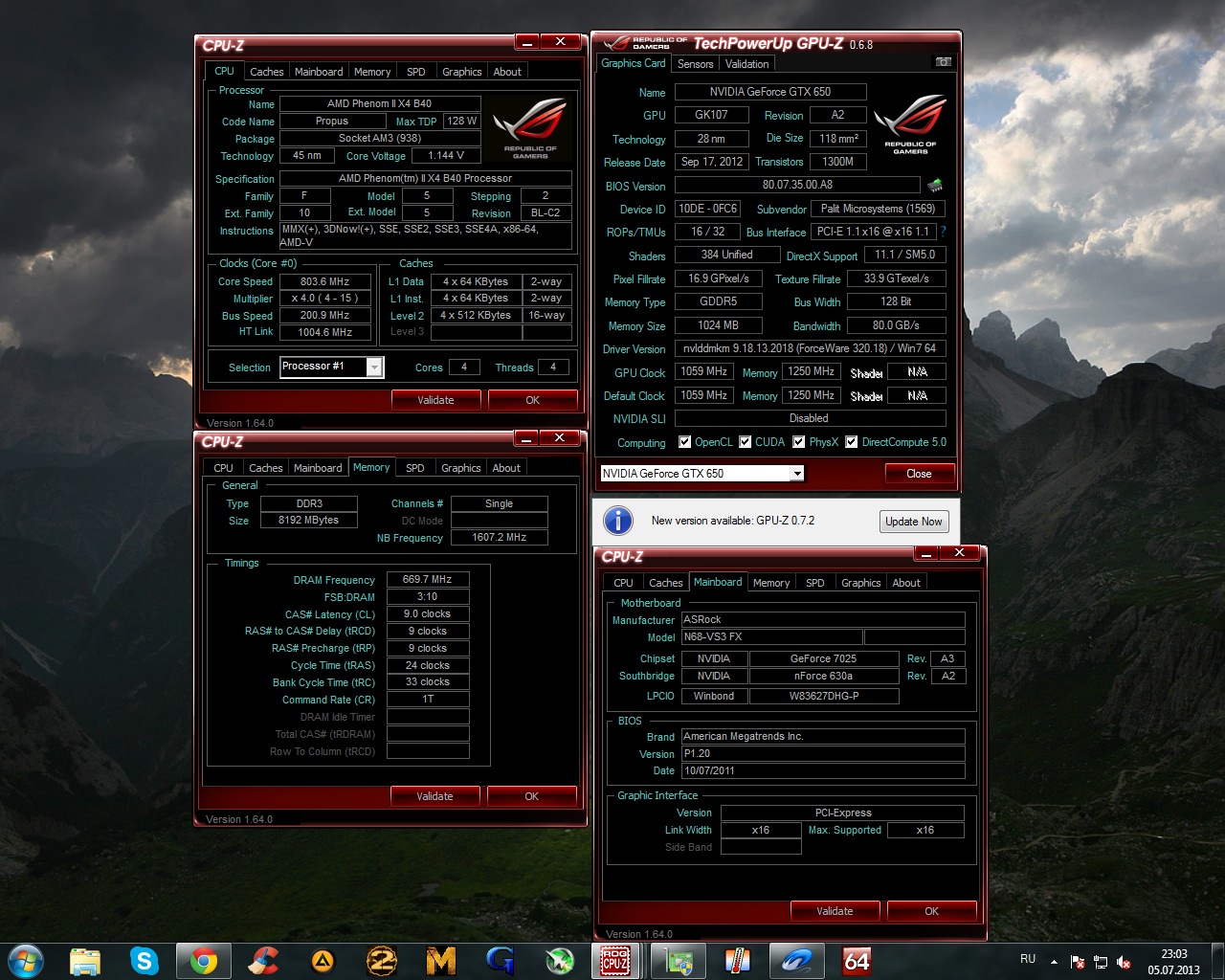Click the ROG CPU-Z taskbar icon
The width and height of the screenshot is (1225, 980).
click(x=614, y=960)
